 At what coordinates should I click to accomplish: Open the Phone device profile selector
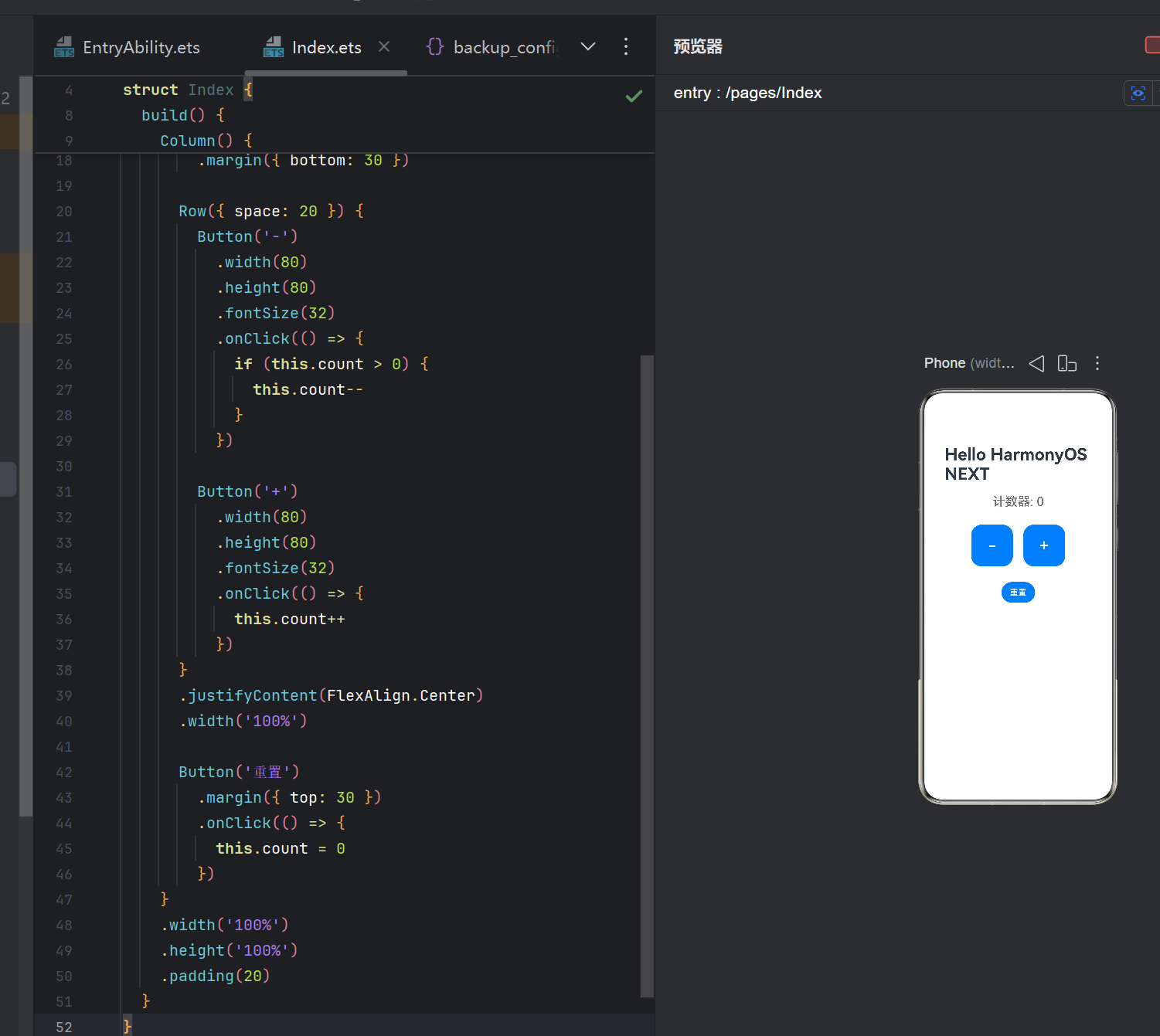969,363
